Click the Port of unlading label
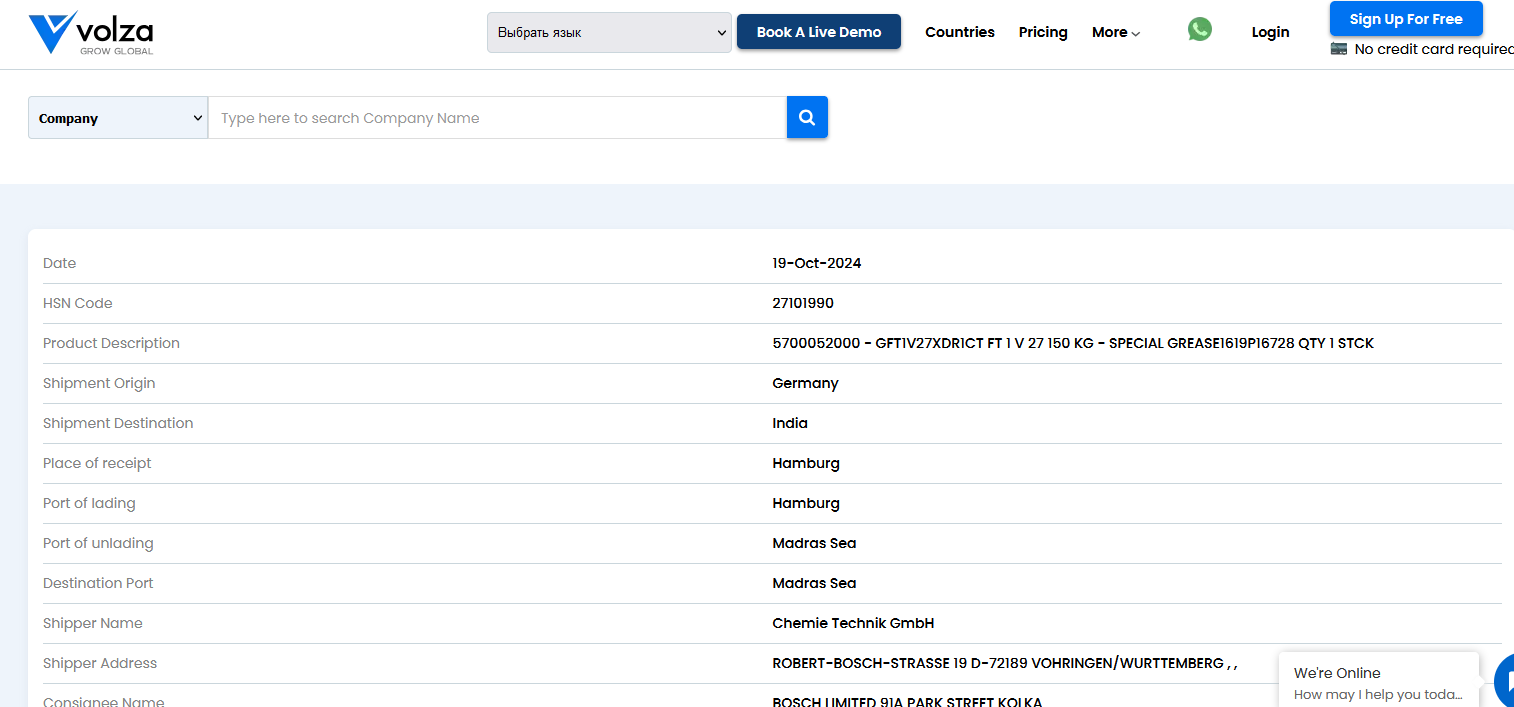This screenshot has height=707, width=1514. pos(98,543)
